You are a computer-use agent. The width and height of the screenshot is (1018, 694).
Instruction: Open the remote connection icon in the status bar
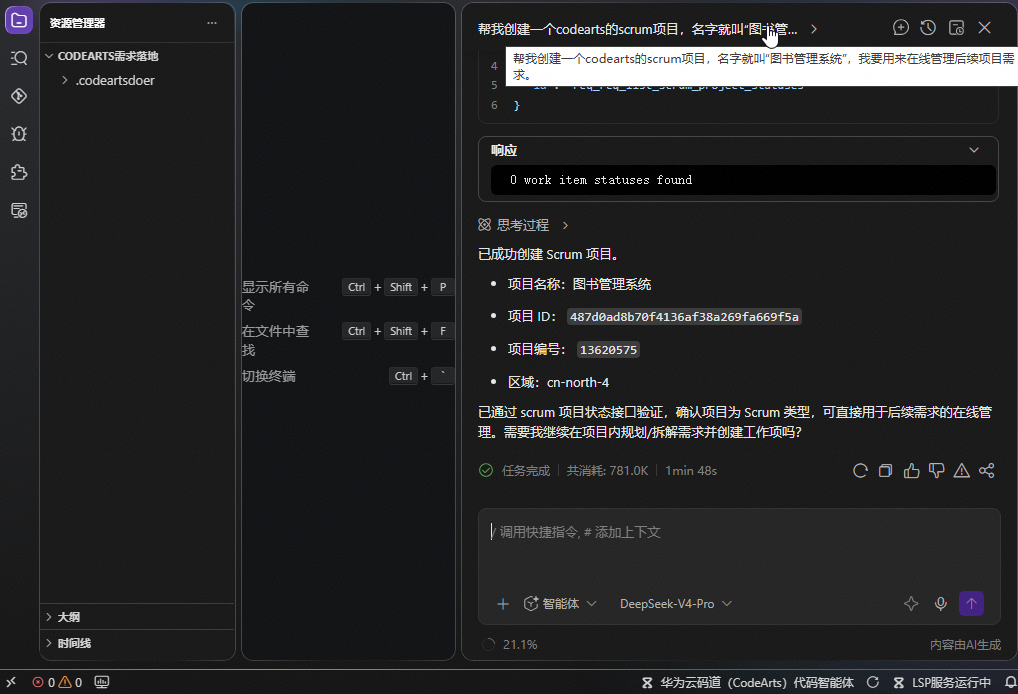tap(11, 682)
